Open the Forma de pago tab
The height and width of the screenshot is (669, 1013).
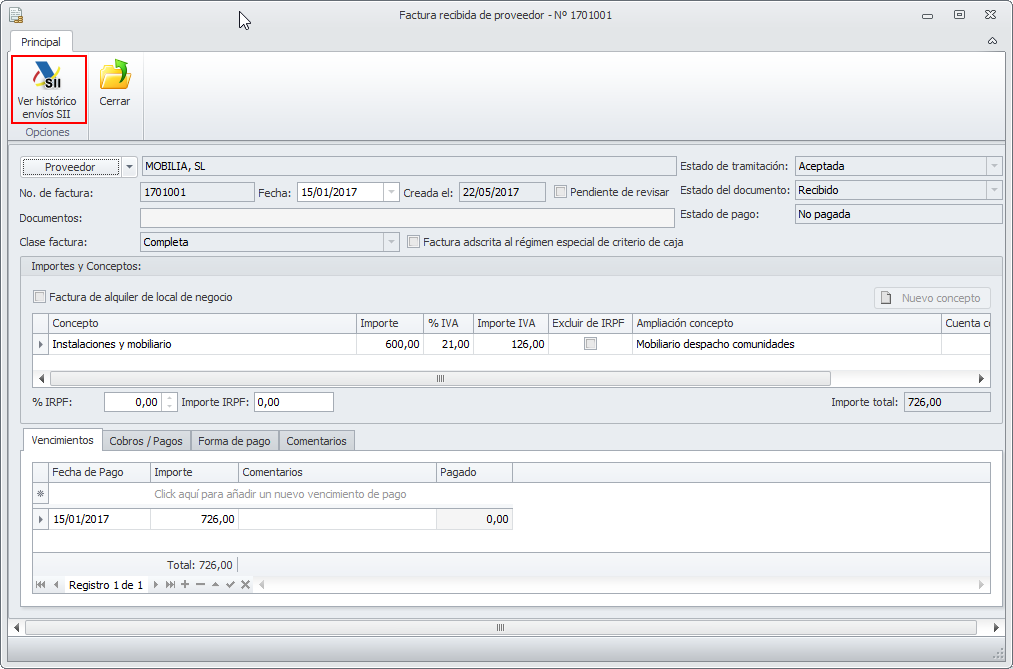[x=234, y=441]
